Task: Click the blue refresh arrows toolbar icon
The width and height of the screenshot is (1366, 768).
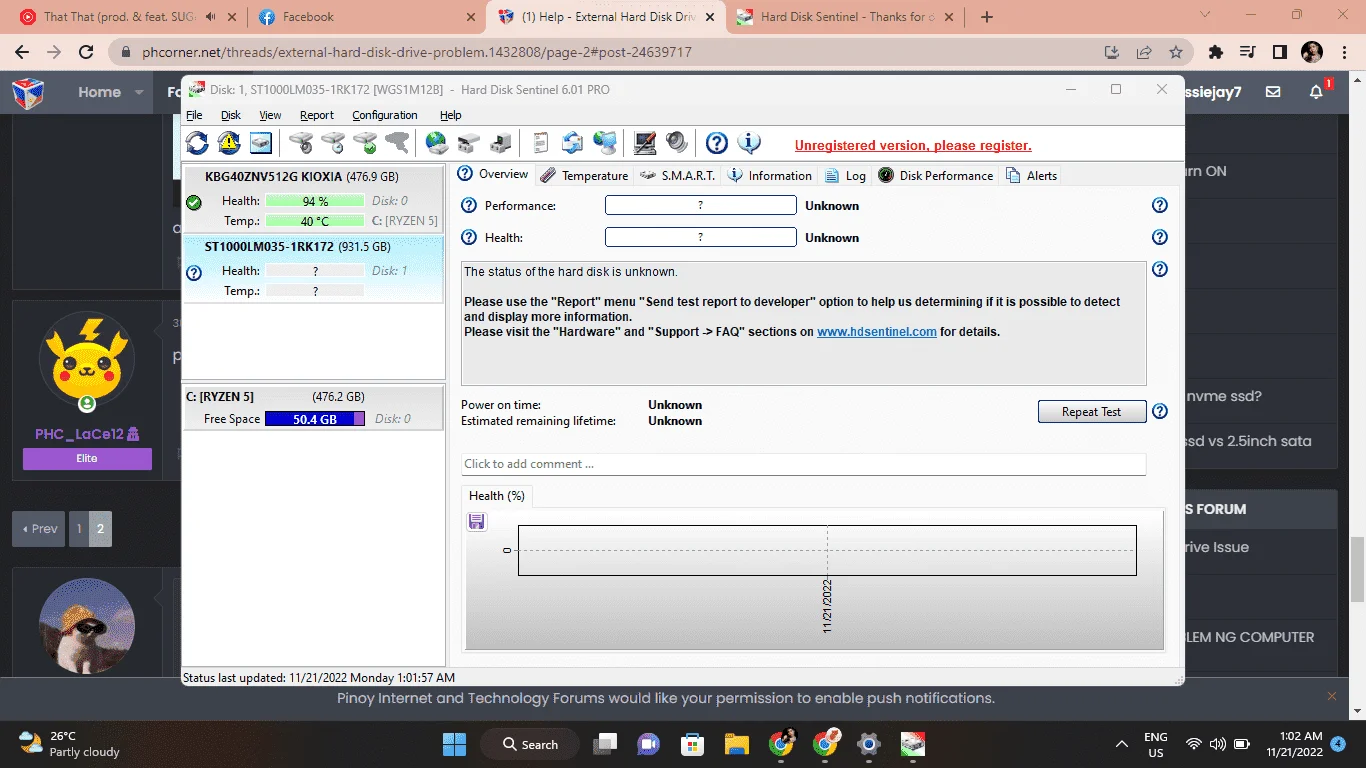Action: (x=198, y=143)
